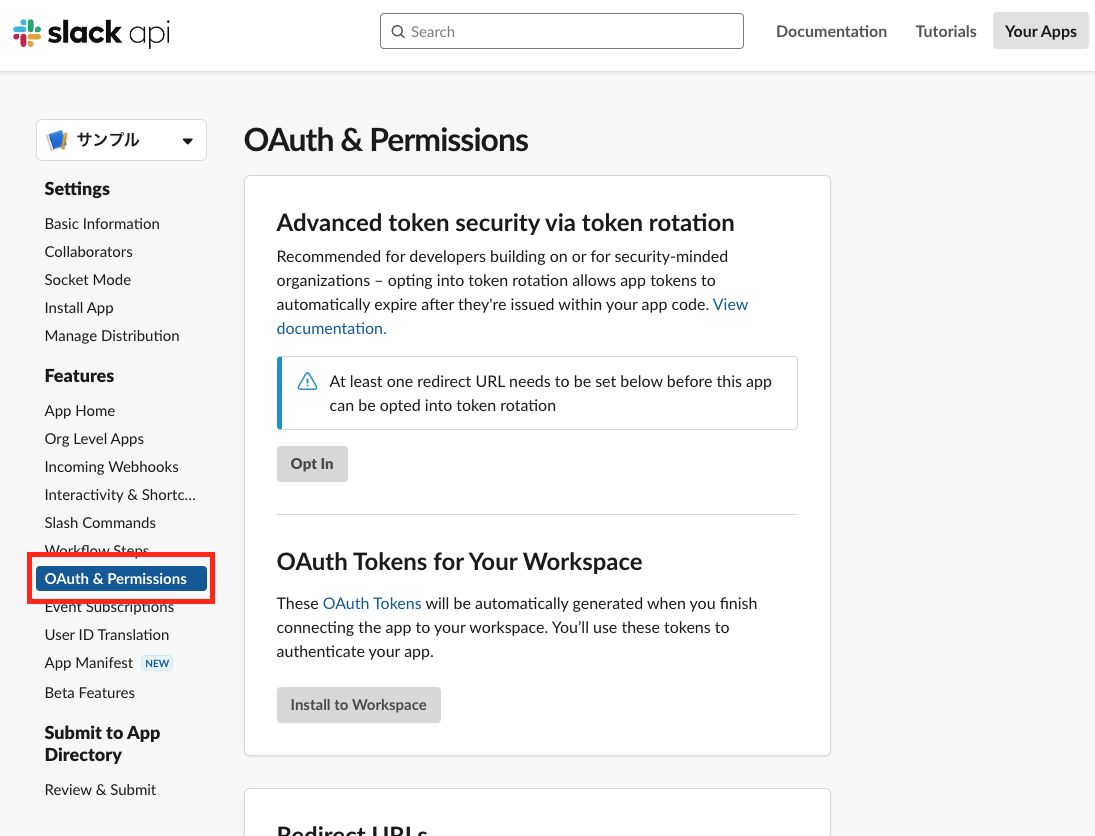
Task: Go to App Home feature
Action: pyautogui.click(x=80, y=411)
